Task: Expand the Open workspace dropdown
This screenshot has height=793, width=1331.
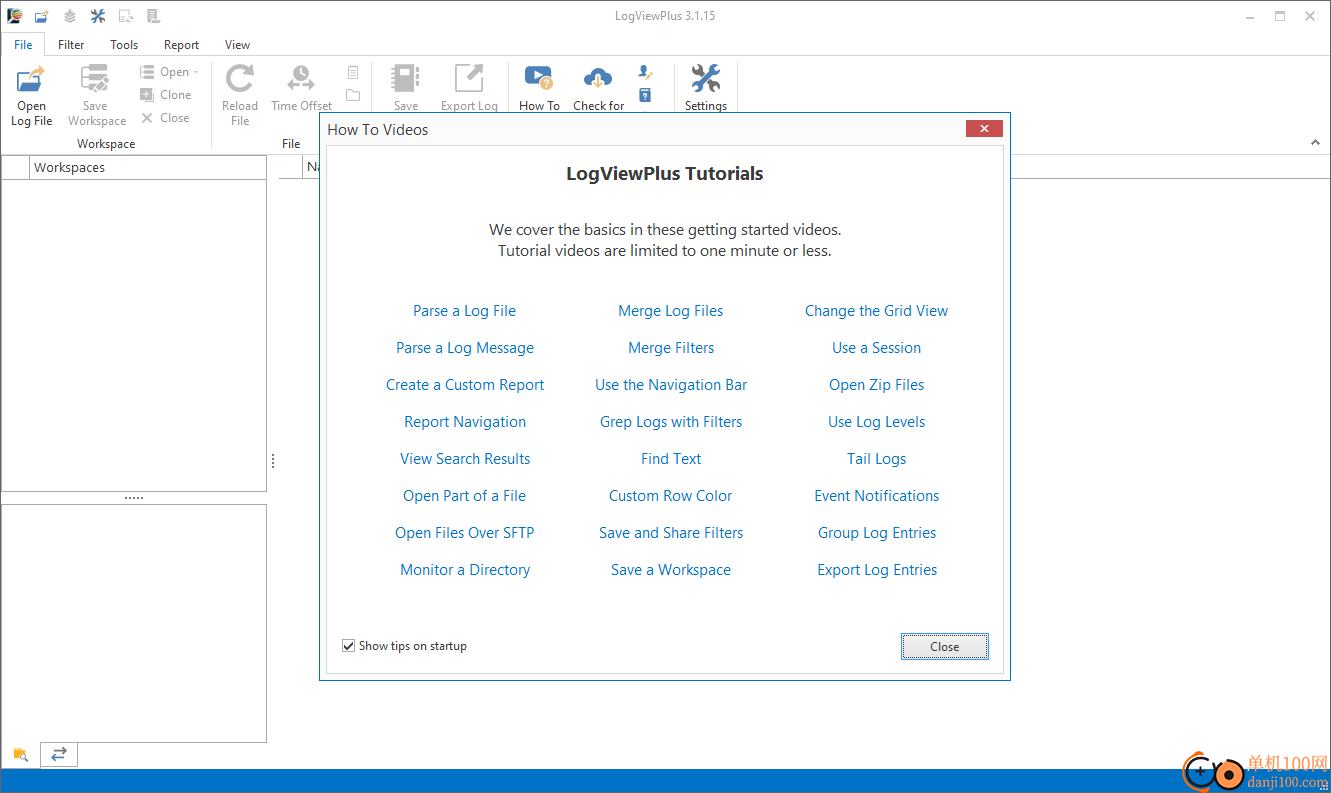Action: click(169, 72)
